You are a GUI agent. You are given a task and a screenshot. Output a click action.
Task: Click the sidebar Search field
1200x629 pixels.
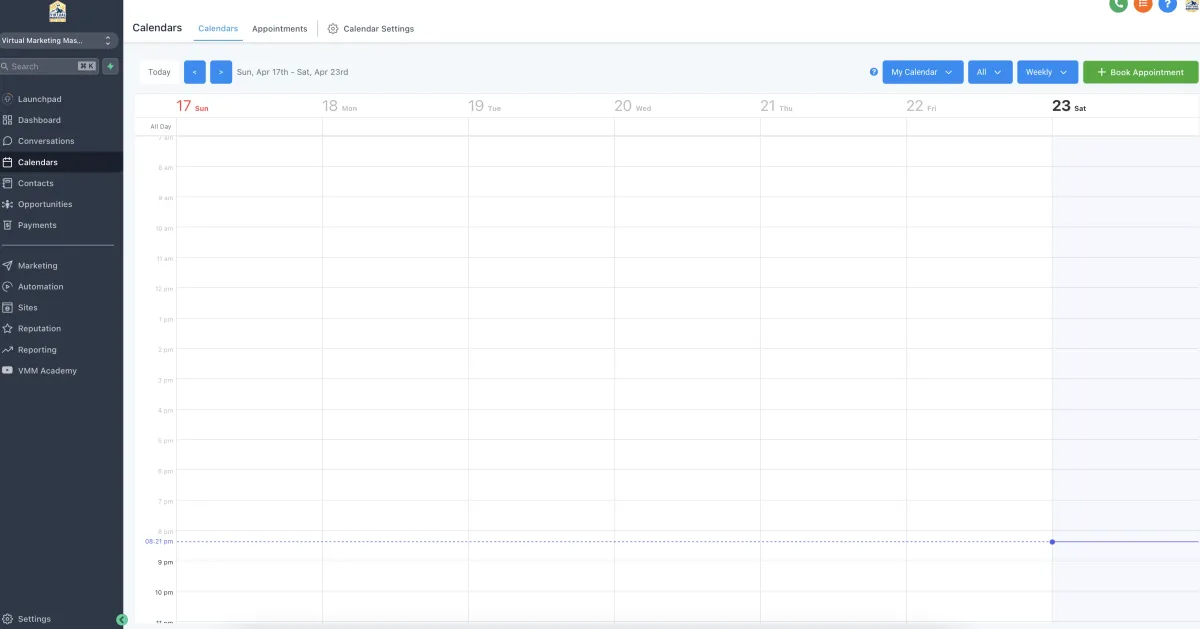pyautogui.click(x=50, y=66)
